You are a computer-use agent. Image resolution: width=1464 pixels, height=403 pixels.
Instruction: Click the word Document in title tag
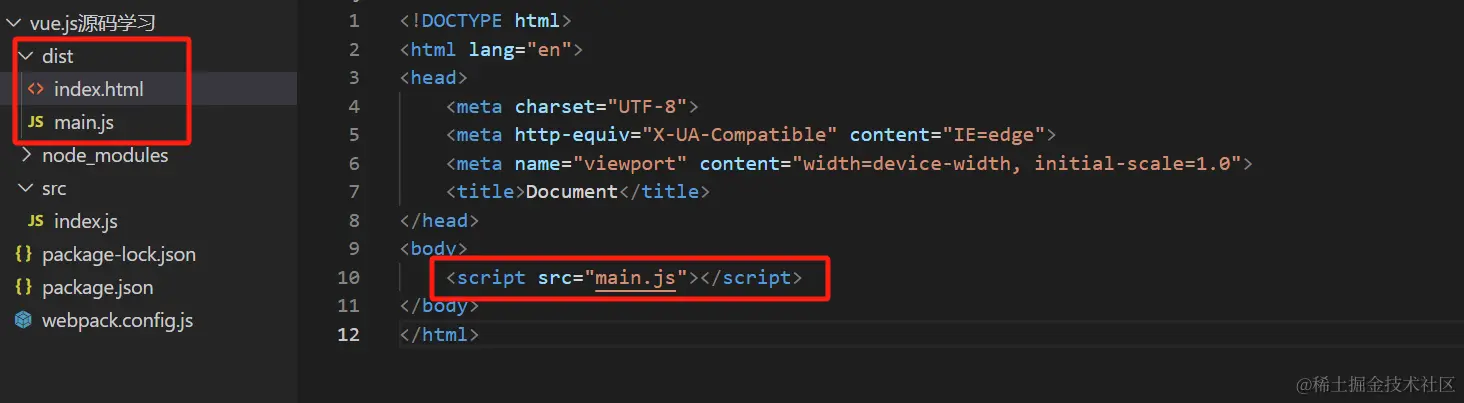point(572,191)
